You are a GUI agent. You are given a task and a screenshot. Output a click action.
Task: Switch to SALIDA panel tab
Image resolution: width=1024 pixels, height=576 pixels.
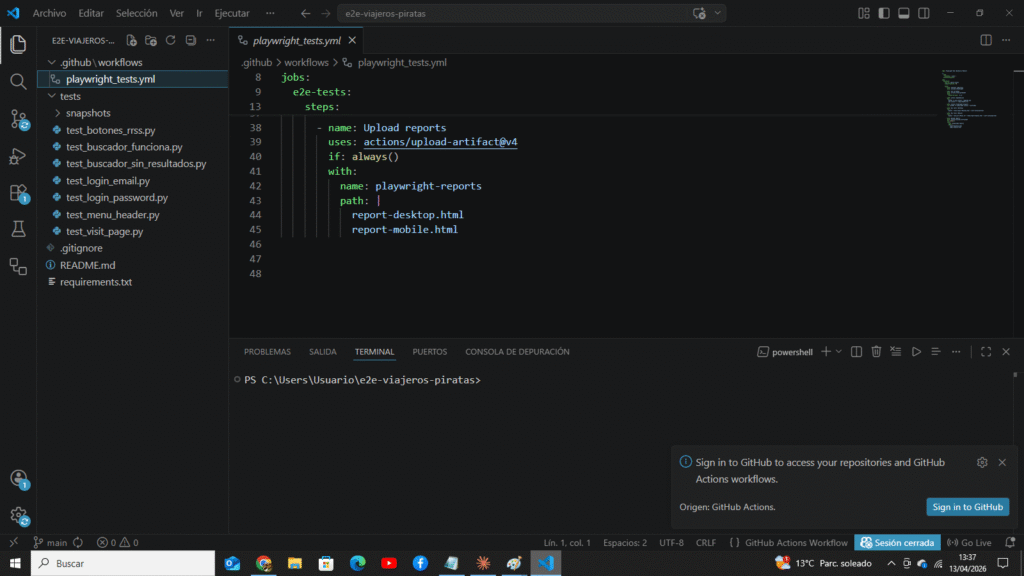(323, 351)
